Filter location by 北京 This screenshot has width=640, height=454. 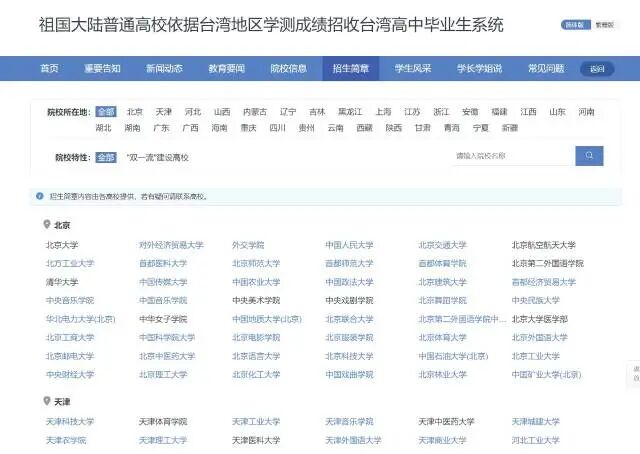click(135, 111)
